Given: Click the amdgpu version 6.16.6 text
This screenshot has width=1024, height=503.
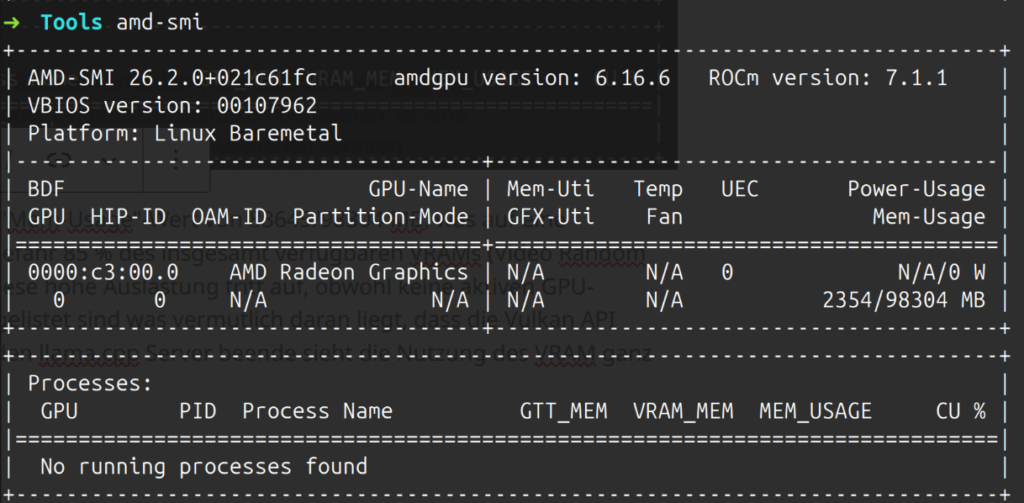Looking at the screenshot, I should coord(531,78).
